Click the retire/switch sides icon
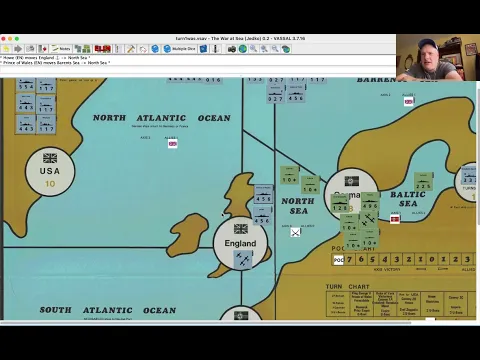 [43, 49]
